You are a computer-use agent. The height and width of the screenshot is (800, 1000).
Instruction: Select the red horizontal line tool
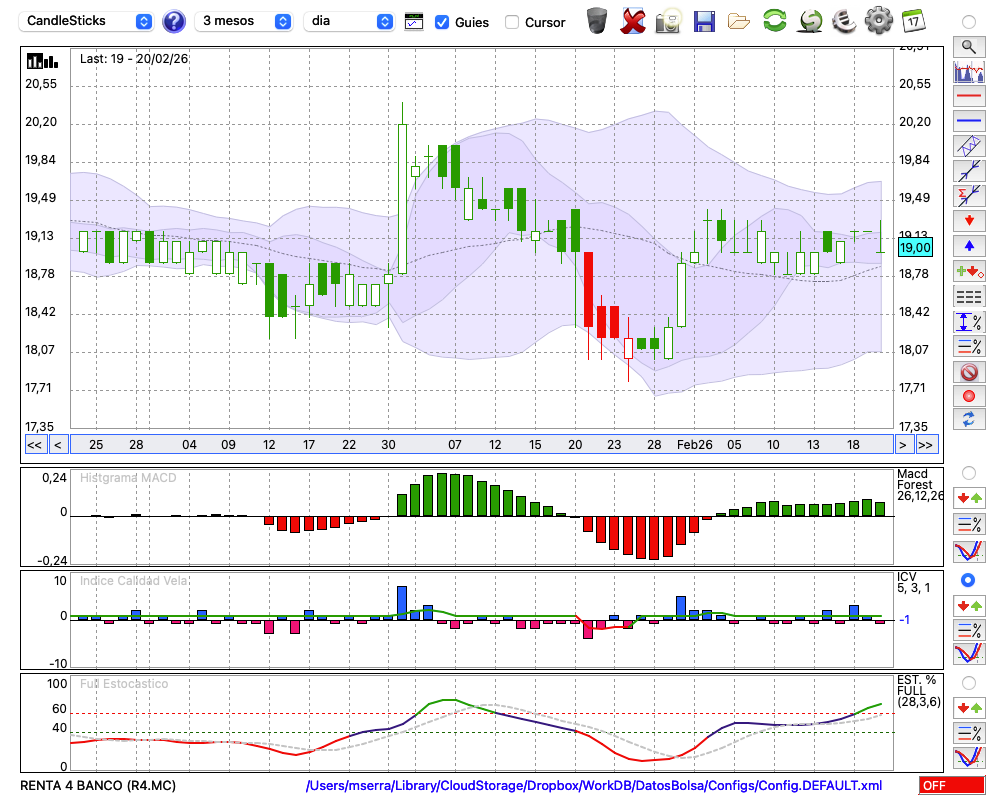pos(968,97)
